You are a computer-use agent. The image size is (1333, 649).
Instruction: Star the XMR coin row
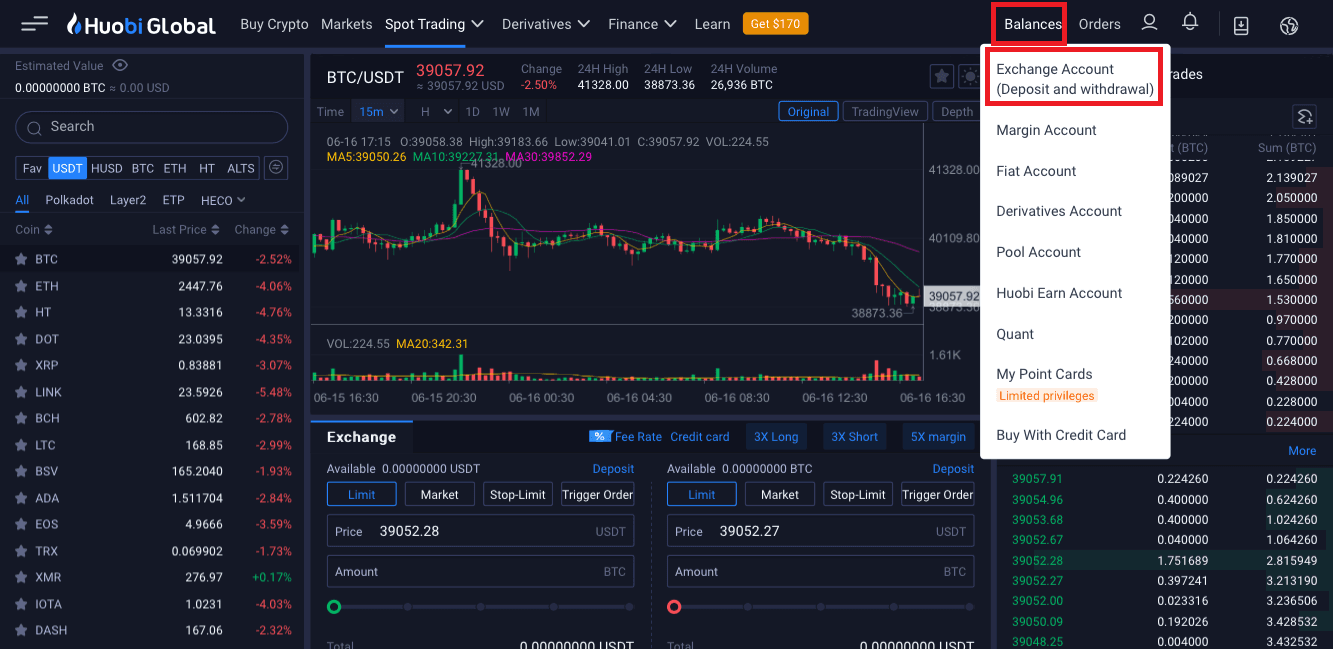coord(21,577)
